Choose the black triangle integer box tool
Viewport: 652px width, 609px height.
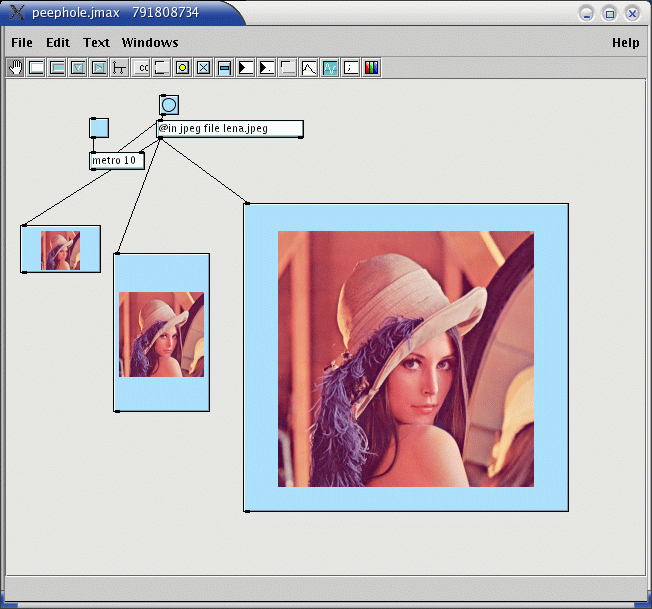pos(246,67)
